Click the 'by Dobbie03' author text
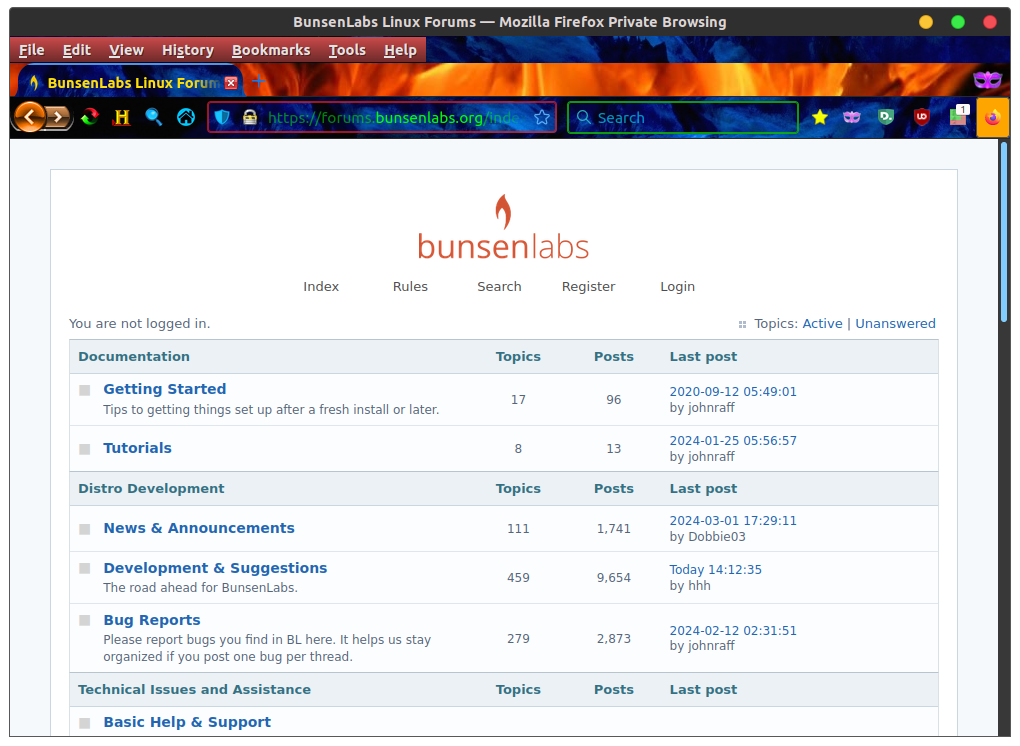Image resolution: width=1020 pixels, height=746 pixels. point(708,537)
